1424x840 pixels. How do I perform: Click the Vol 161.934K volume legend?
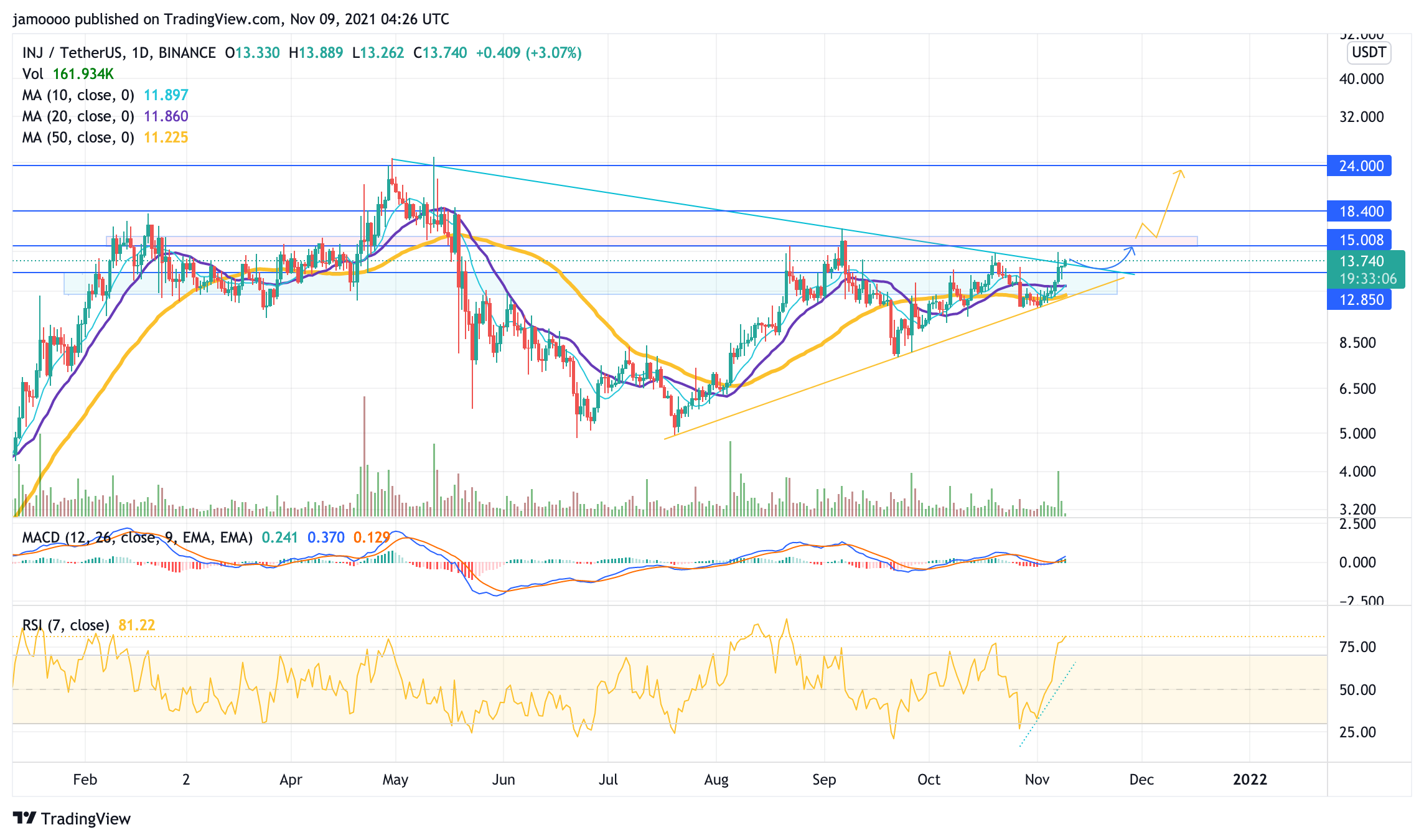coord(68,74)
